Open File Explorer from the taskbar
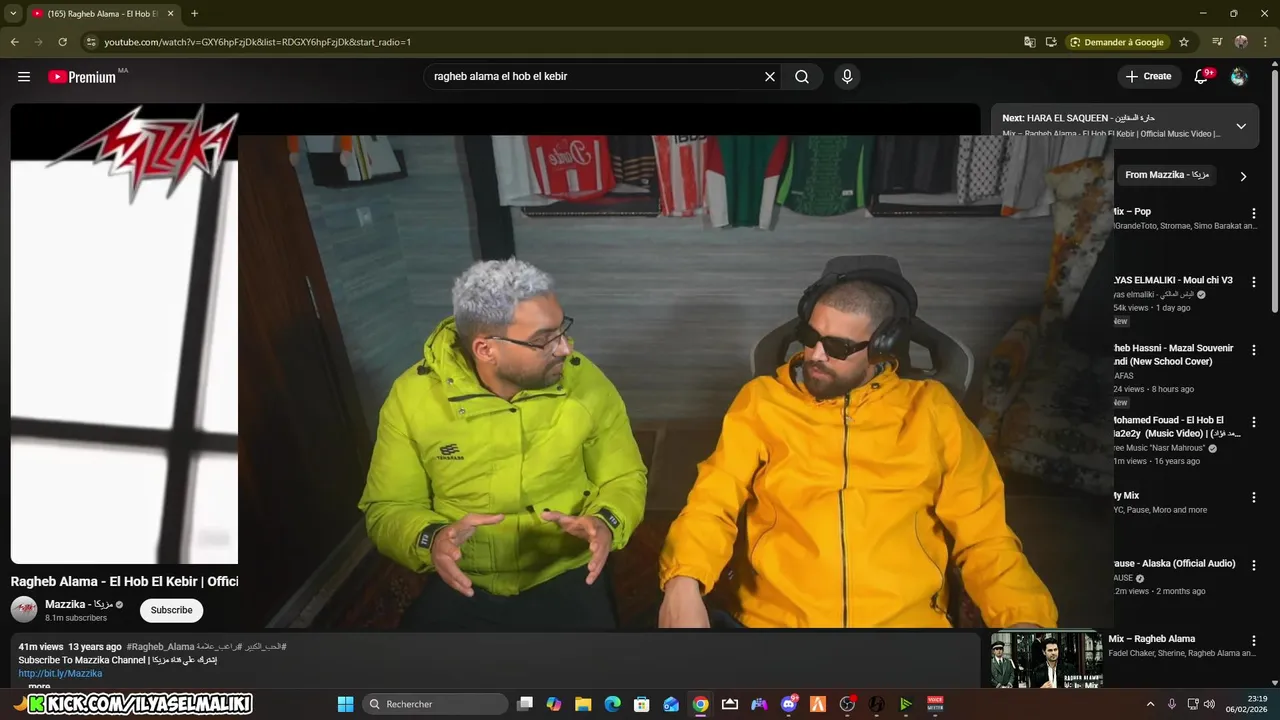 pyautogui.click(x=583, y=704)
